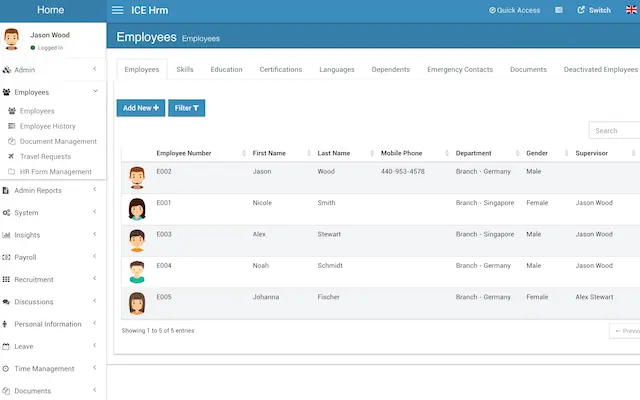Open Quick Access in the header

click(514, 10)
